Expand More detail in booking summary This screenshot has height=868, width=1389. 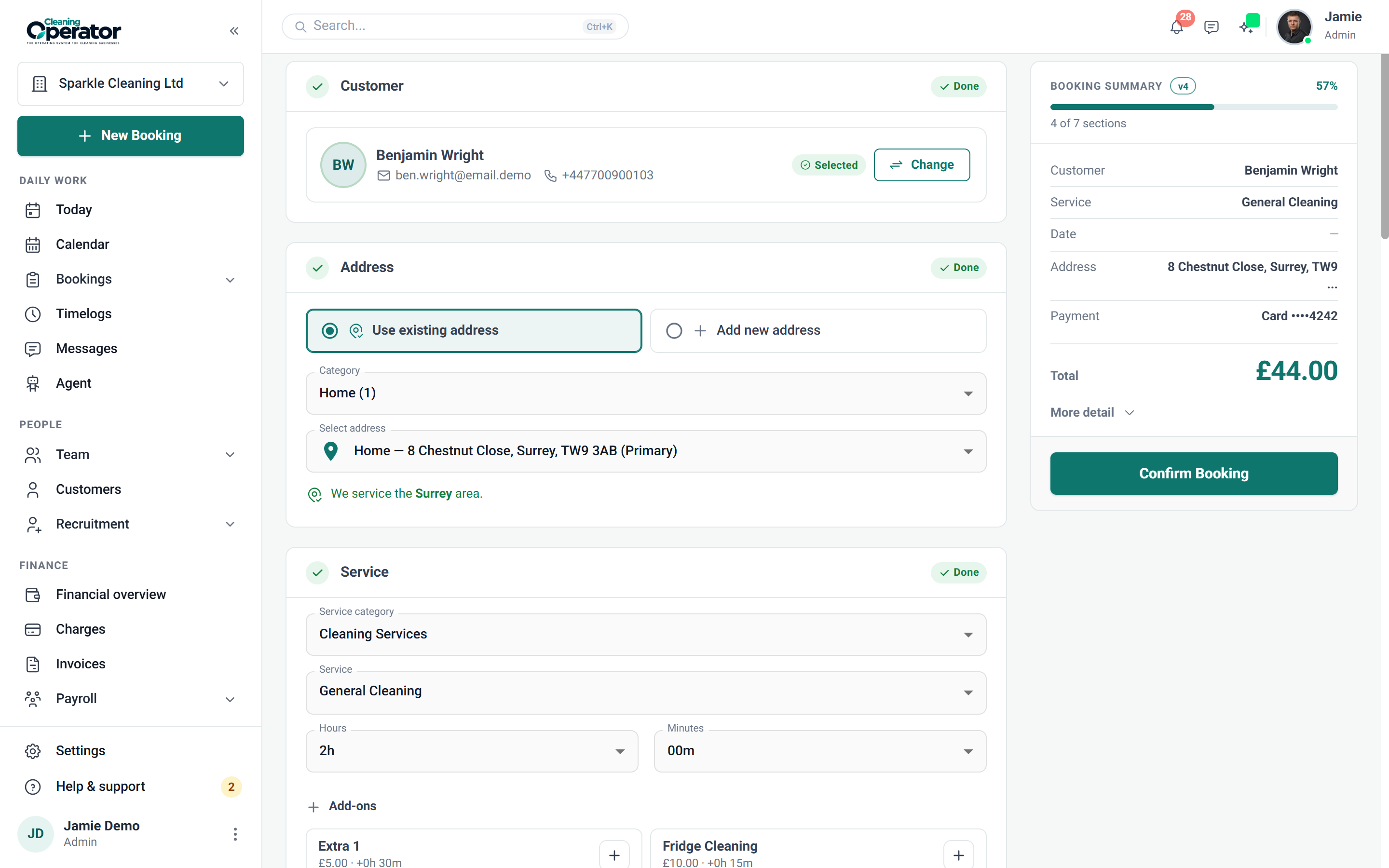coord(1092,413)
